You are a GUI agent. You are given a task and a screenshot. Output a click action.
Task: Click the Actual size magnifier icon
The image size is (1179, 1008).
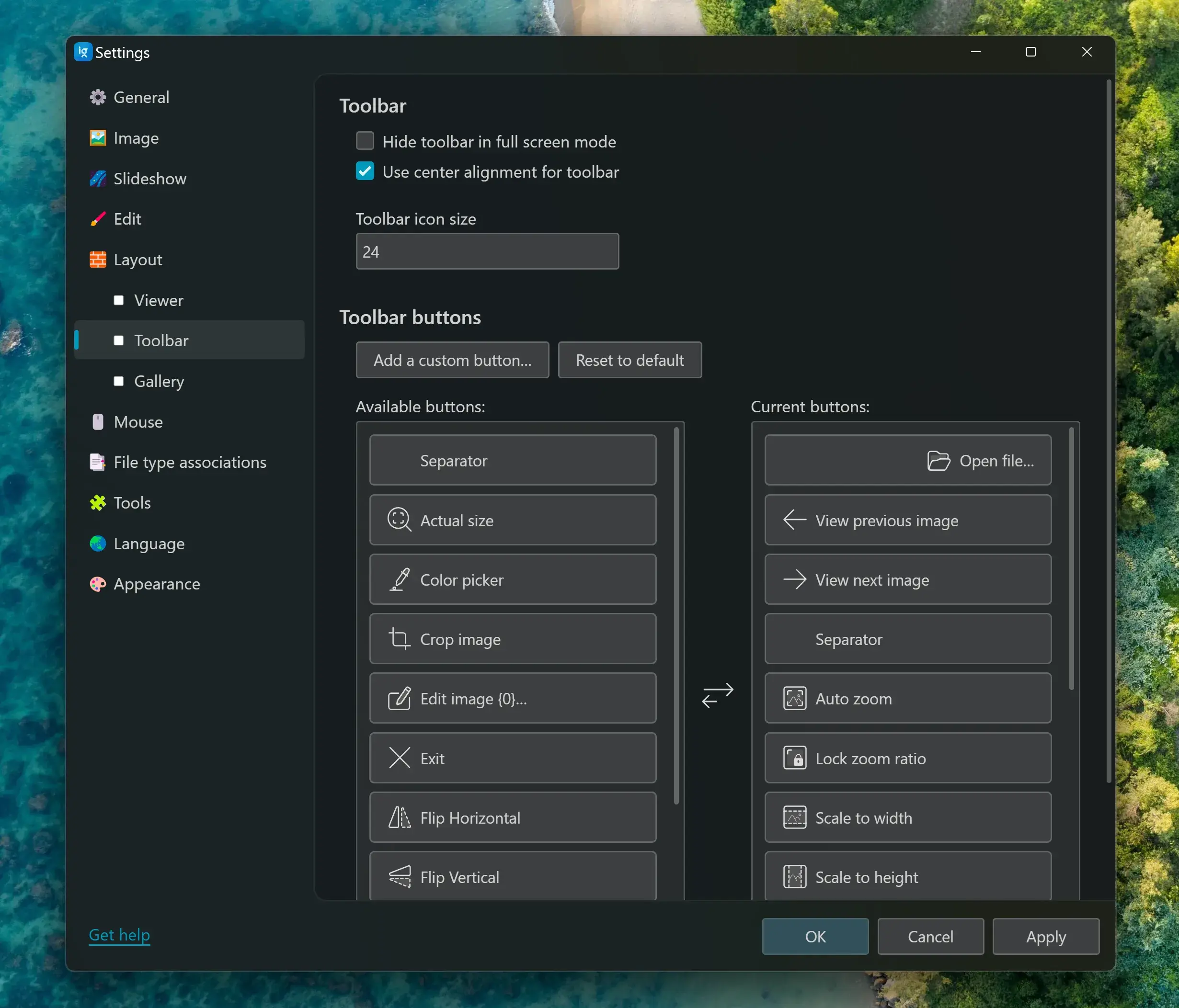click(399, 520)
